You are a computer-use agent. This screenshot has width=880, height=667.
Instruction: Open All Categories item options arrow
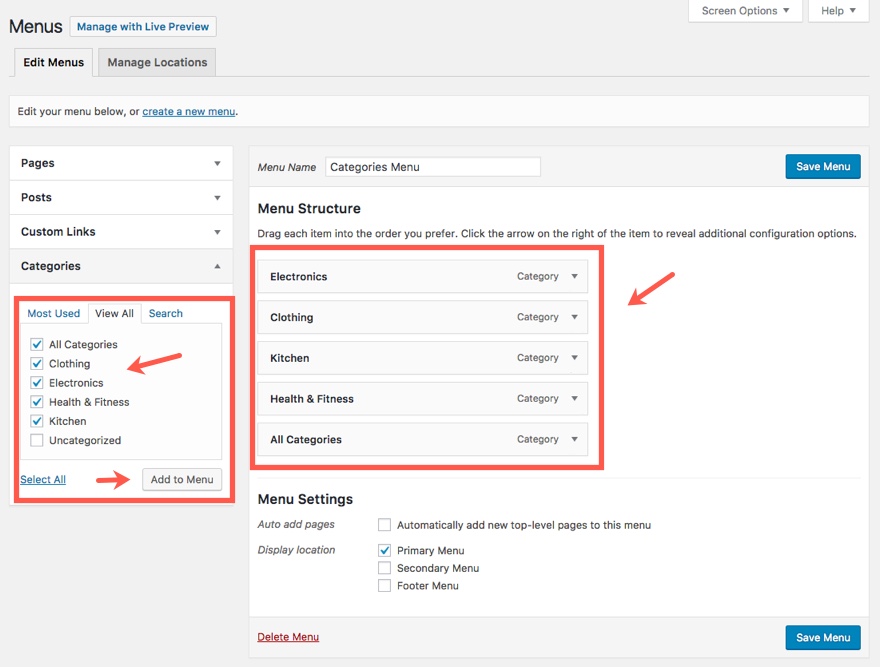[574, 439]
